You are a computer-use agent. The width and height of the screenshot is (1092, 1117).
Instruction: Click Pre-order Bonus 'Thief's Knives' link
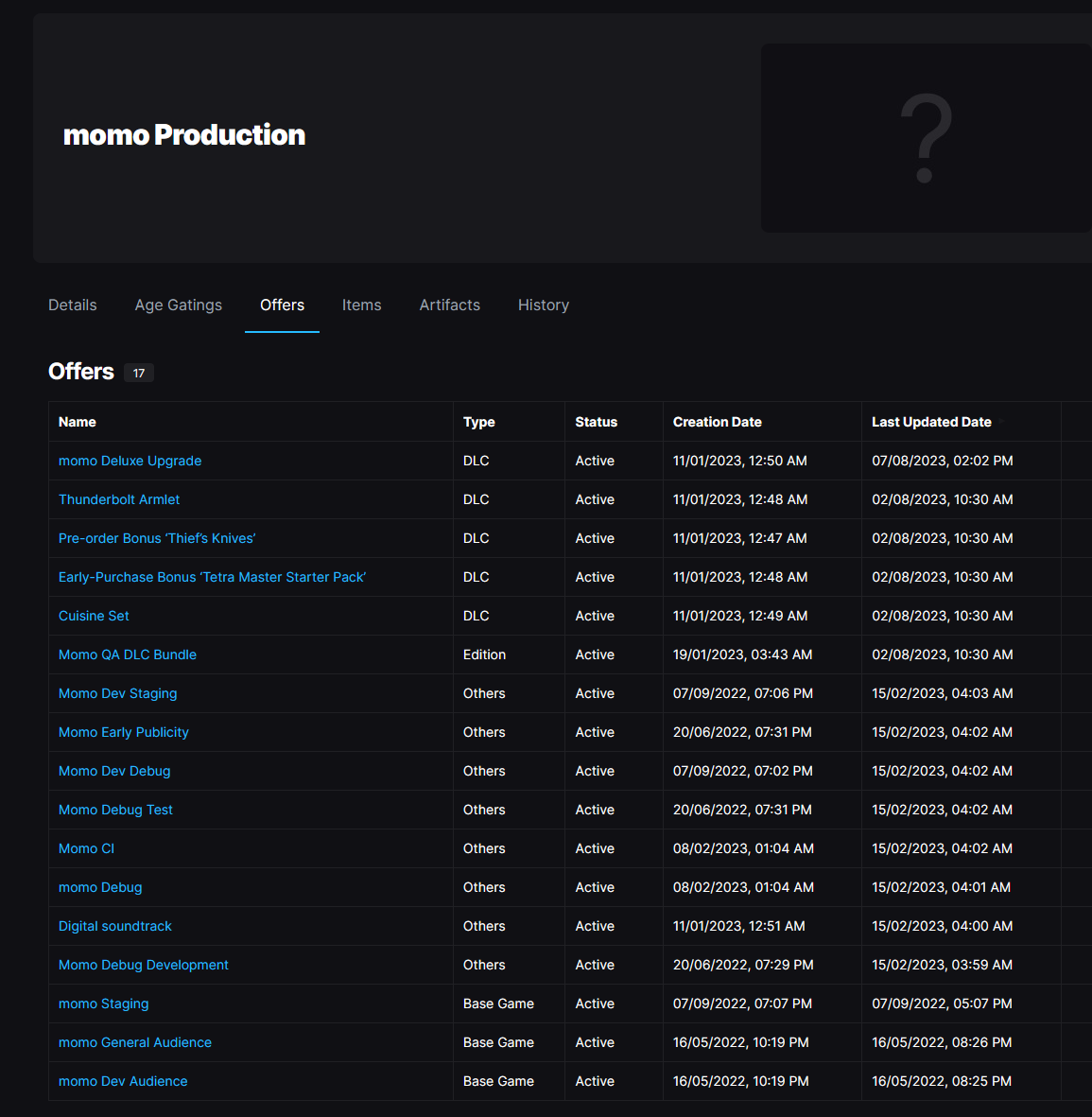tap(157, 538)
